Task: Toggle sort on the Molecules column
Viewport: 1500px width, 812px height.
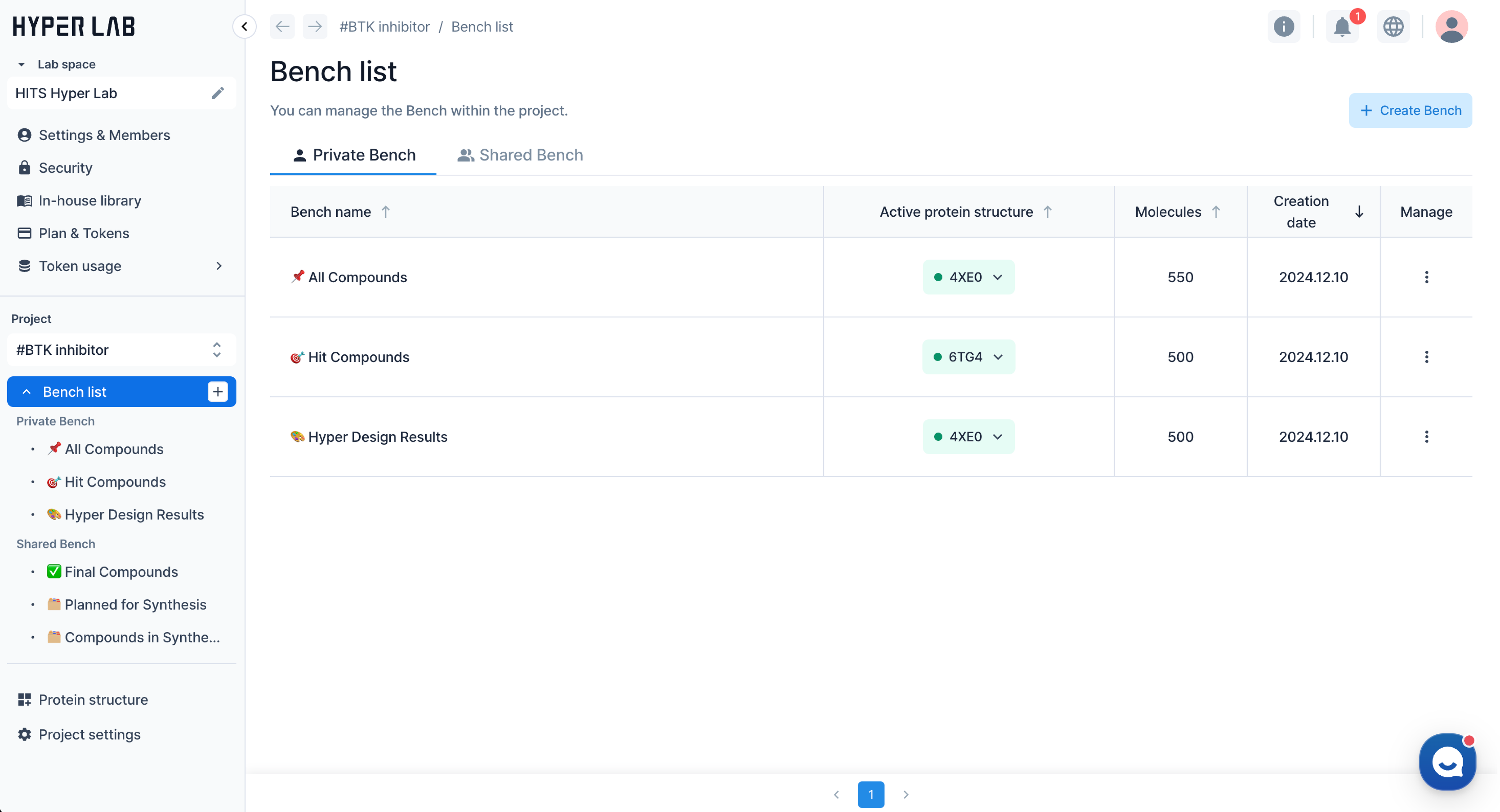Action: [1216, 212]
